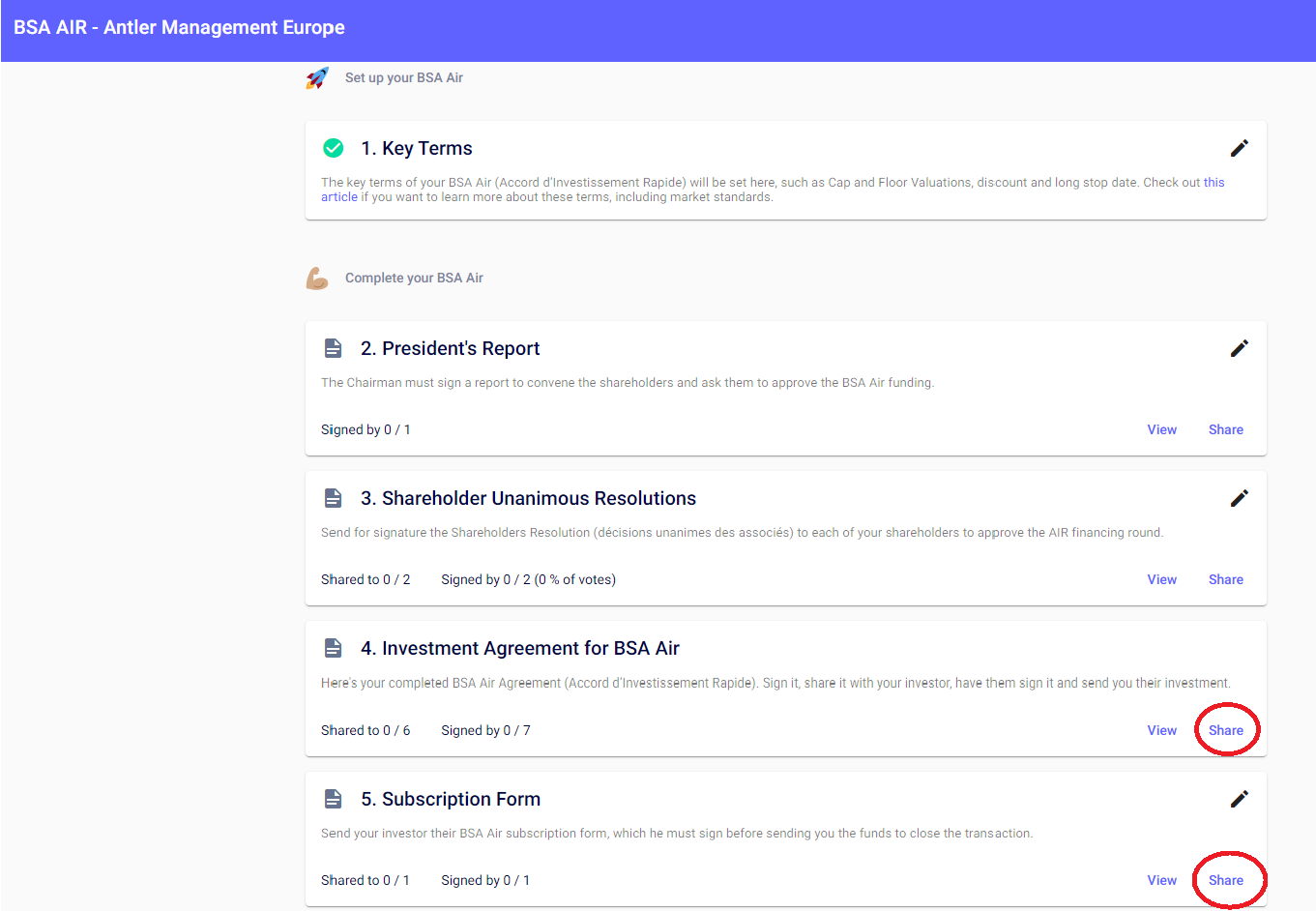Share the President's Report
The image size is (1316, 911).
coord(1225,429)
